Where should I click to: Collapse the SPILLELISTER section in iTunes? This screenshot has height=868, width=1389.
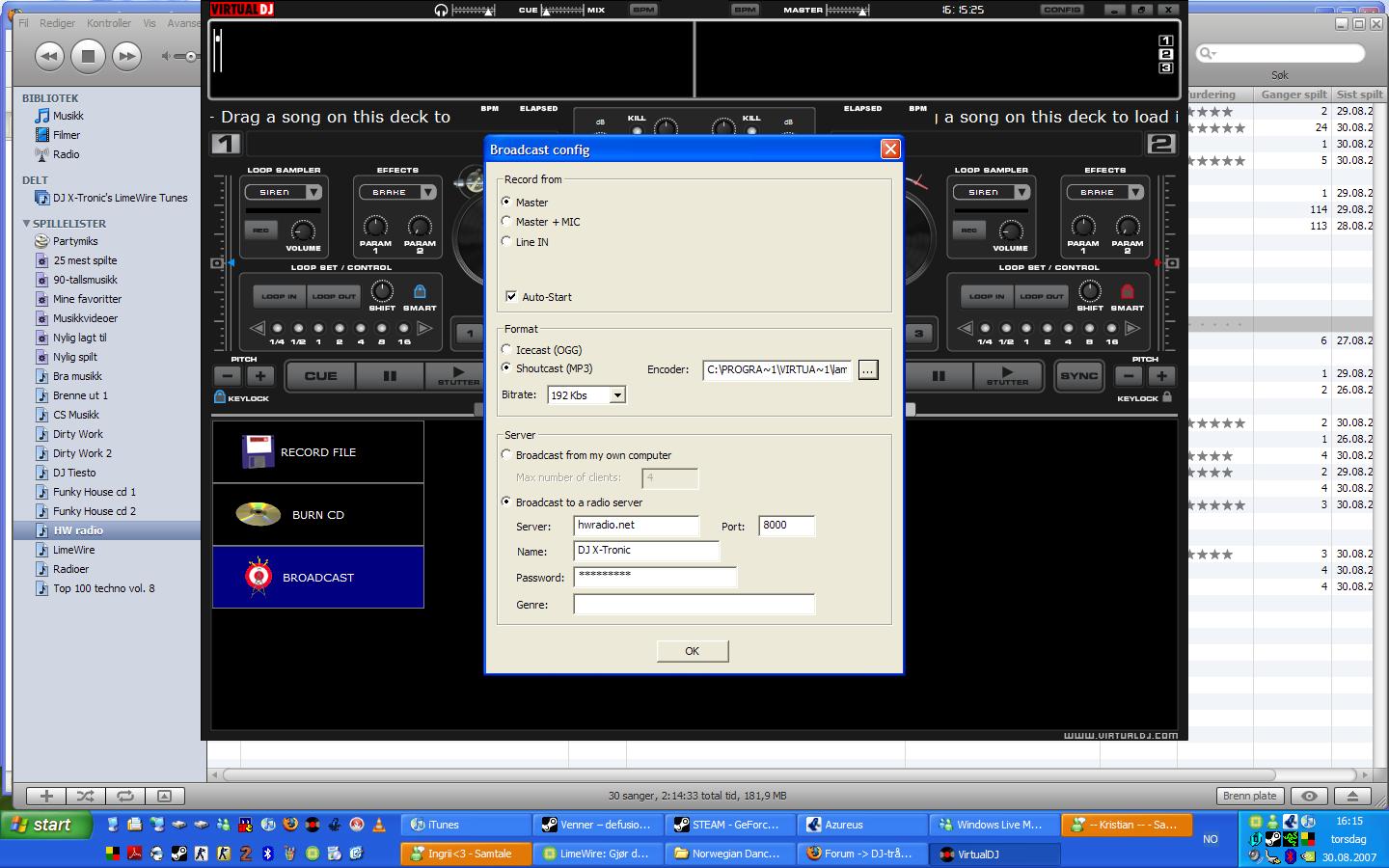pos(26,223)
